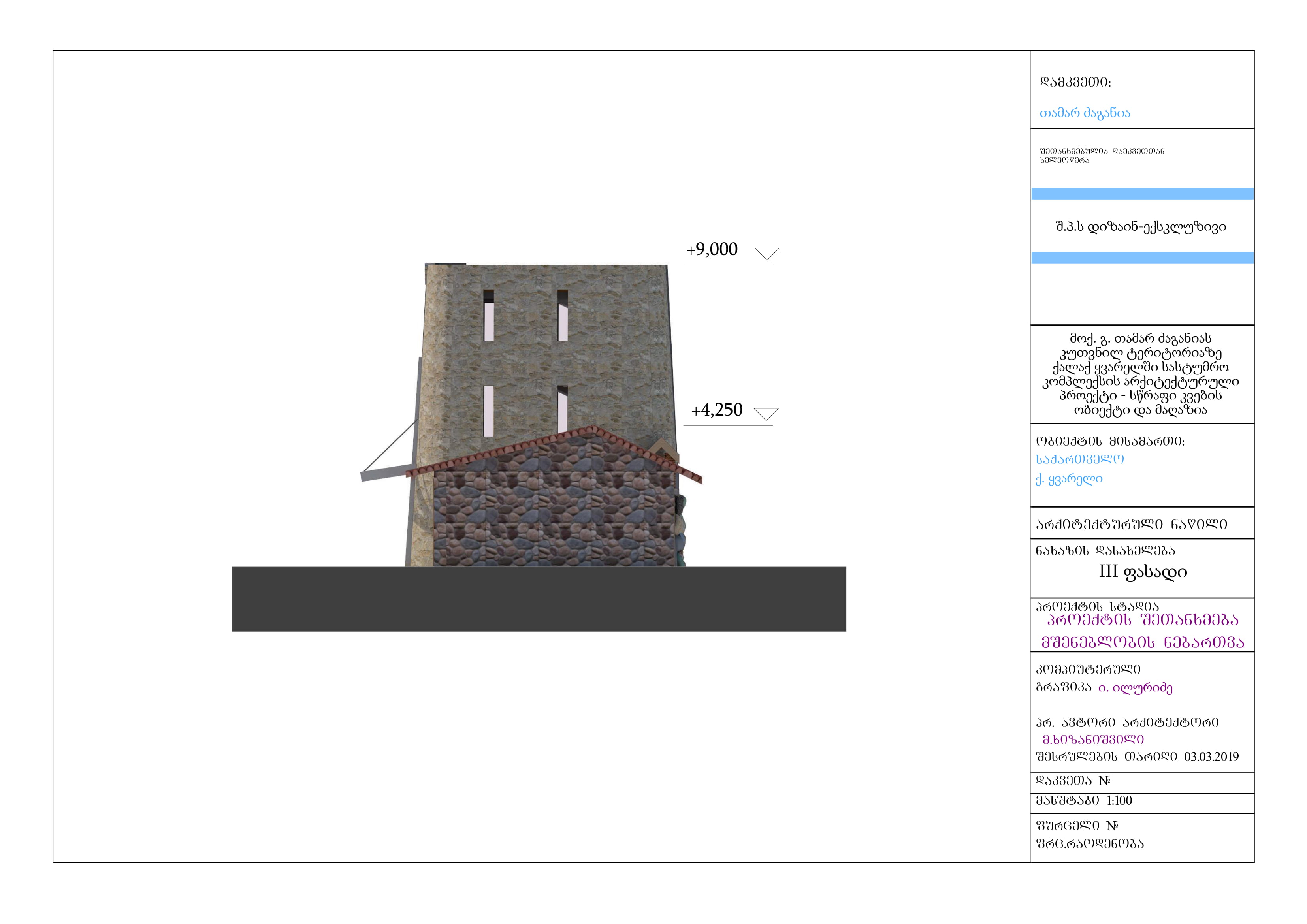Click the upper blue bar in title block

pos(1142,194)
